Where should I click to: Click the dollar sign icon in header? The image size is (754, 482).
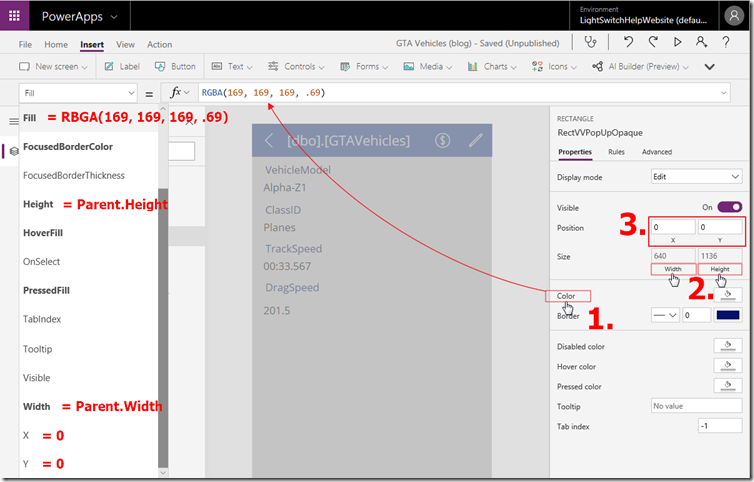click(442, 140)
